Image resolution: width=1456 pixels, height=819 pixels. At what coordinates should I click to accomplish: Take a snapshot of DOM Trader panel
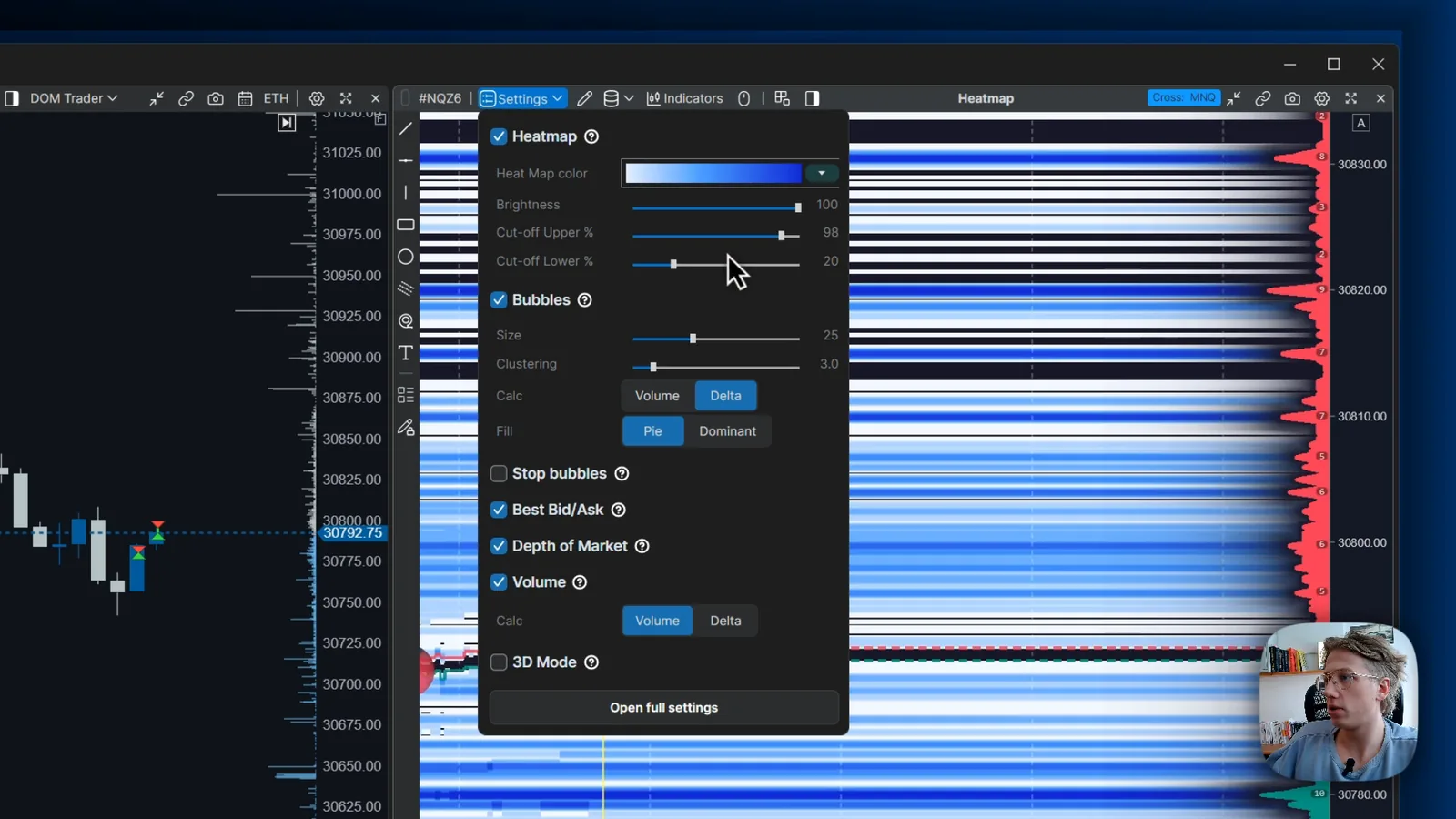coord(216,98)
